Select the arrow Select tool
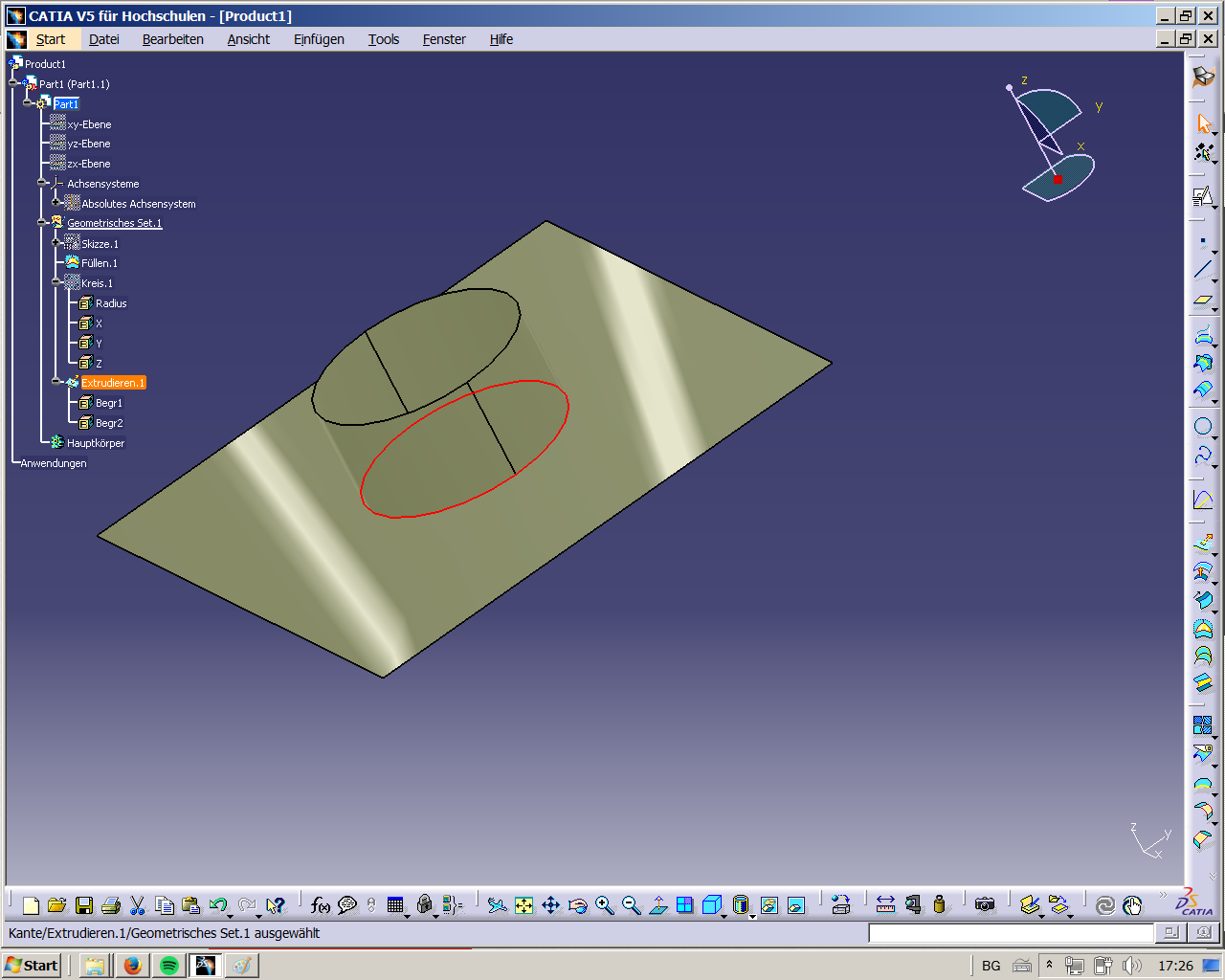Viewport: 1225px width, 980px height. click(1204, 124)
